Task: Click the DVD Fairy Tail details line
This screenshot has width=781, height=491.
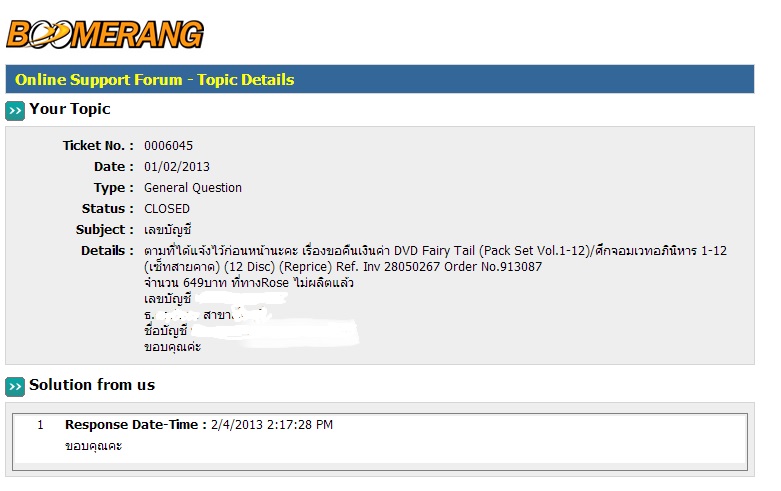Action: 435,250
